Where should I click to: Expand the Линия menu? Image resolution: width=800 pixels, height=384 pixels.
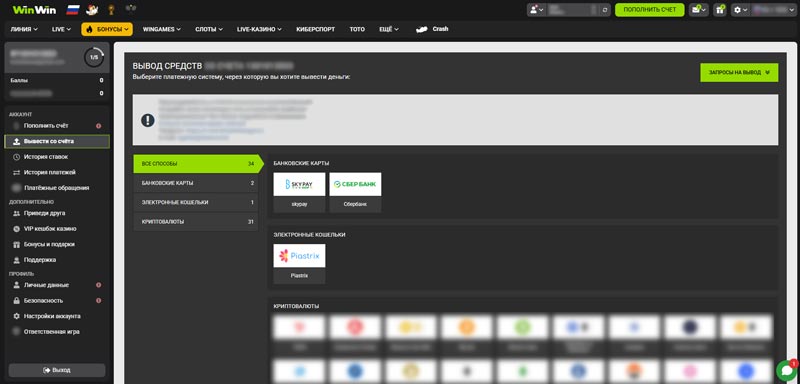pyautogui.click(x=24, y=29)
